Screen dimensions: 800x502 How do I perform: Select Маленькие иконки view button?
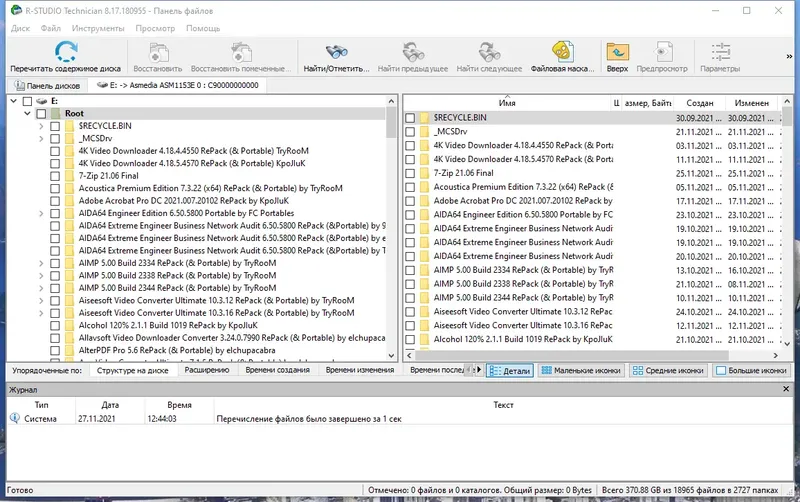point(581,370)
